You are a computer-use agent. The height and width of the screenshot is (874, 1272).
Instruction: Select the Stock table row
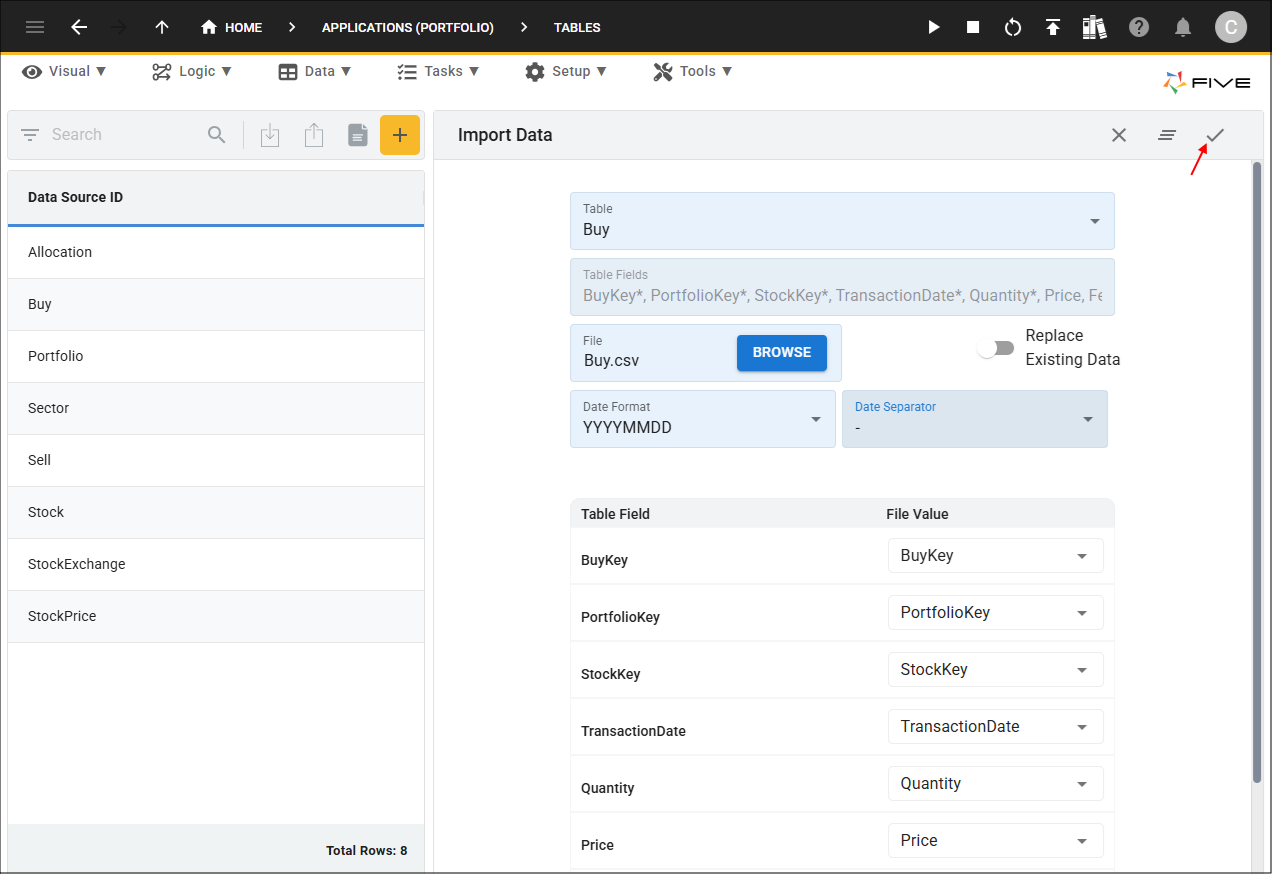click(216, 512)
